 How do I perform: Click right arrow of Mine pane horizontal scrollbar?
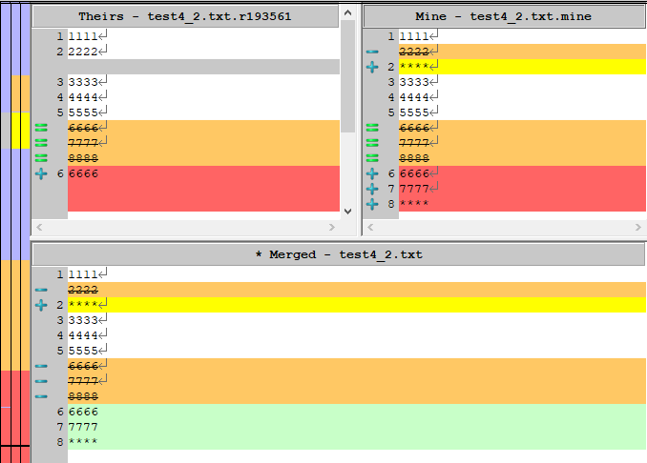639,229
